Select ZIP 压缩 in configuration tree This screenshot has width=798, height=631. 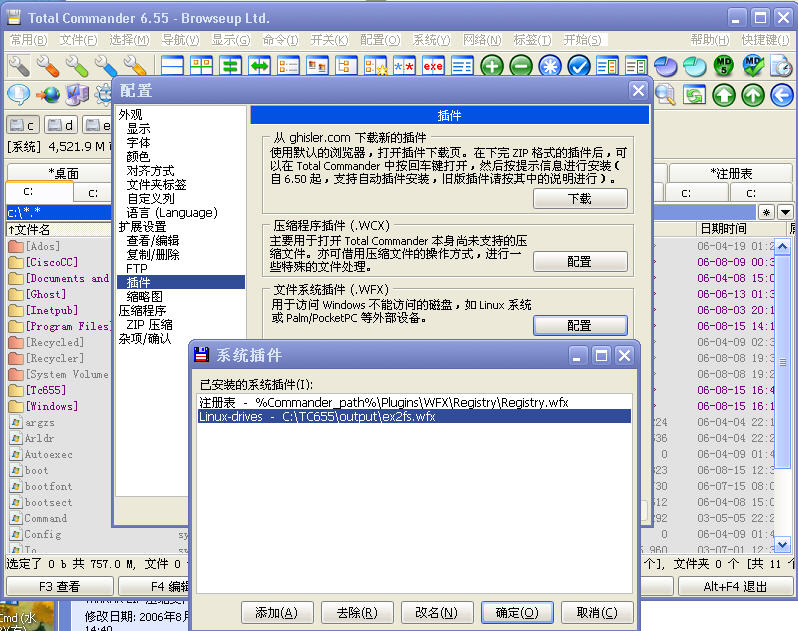point(150,325)
